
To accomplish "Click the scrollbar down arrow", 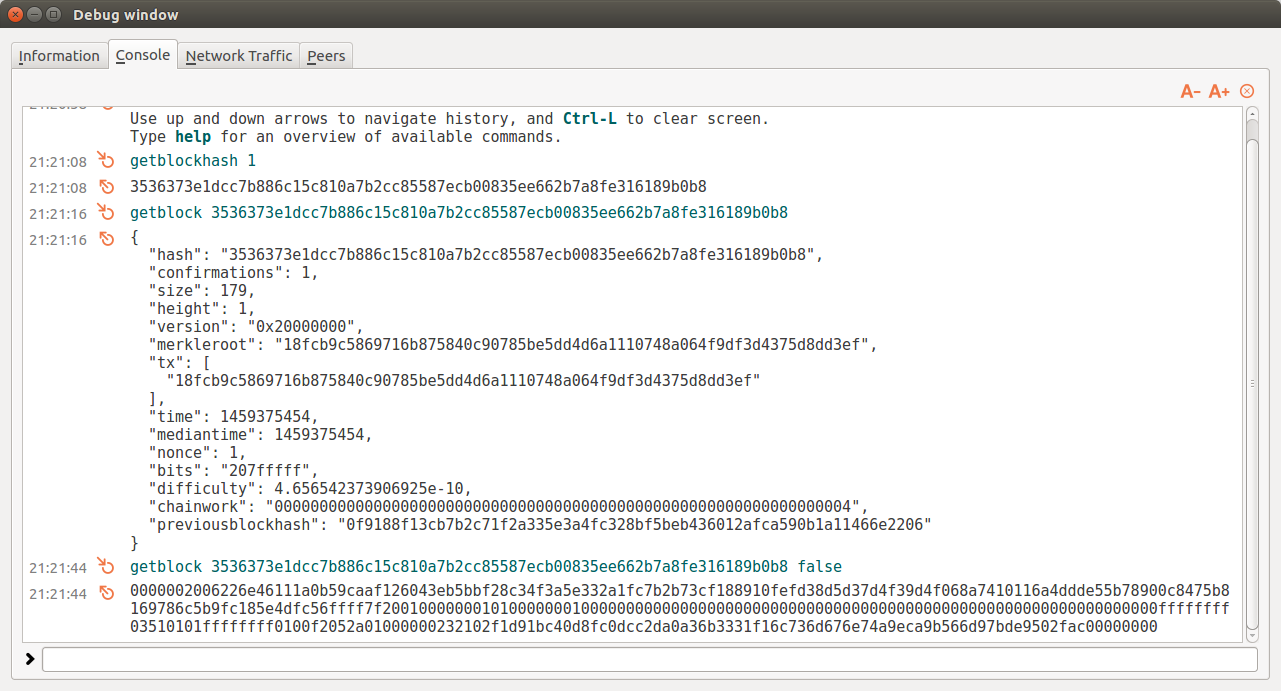I will pyautogui.click(x=1253, y=635).
